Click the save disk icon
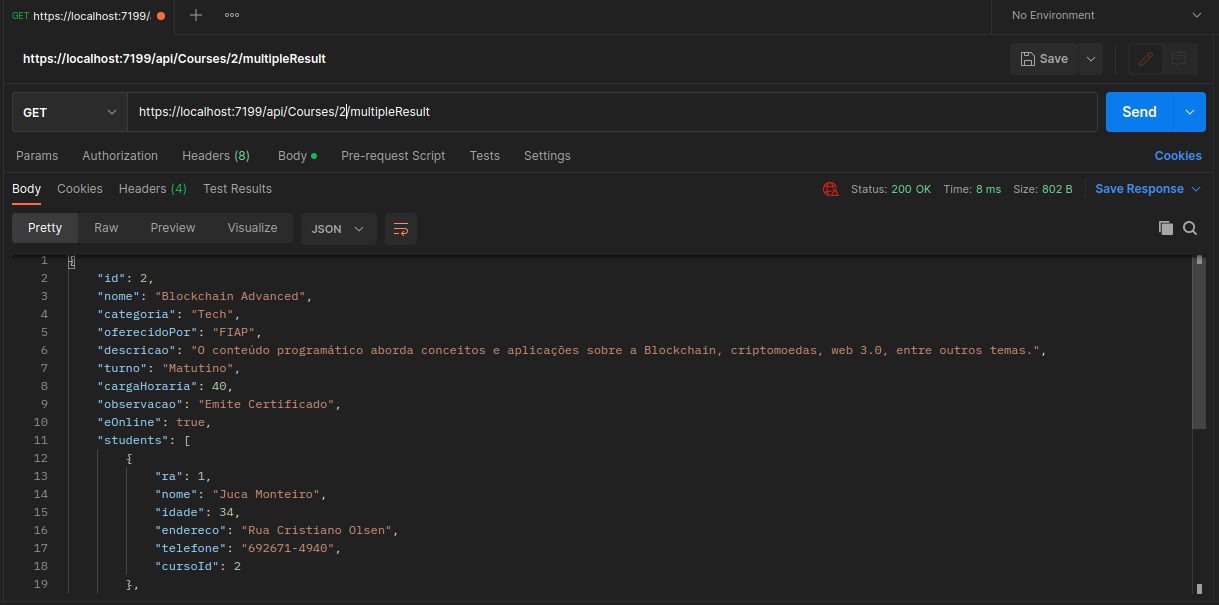 1027,59
